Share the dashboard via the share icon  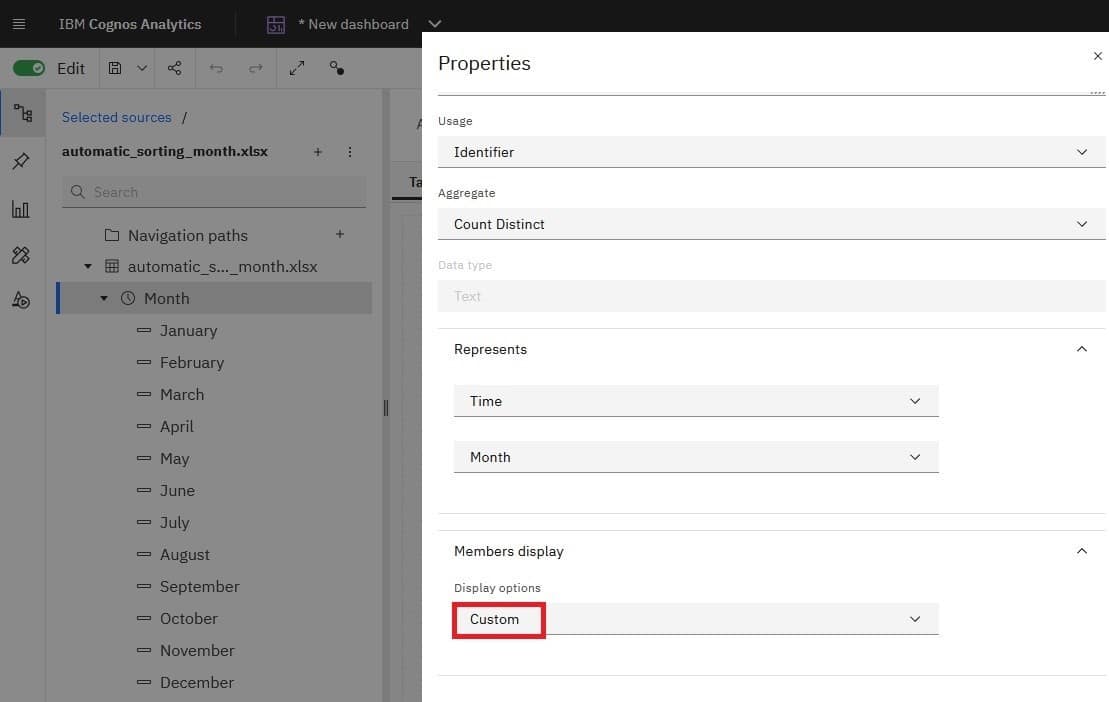click(x=174, y=68)
